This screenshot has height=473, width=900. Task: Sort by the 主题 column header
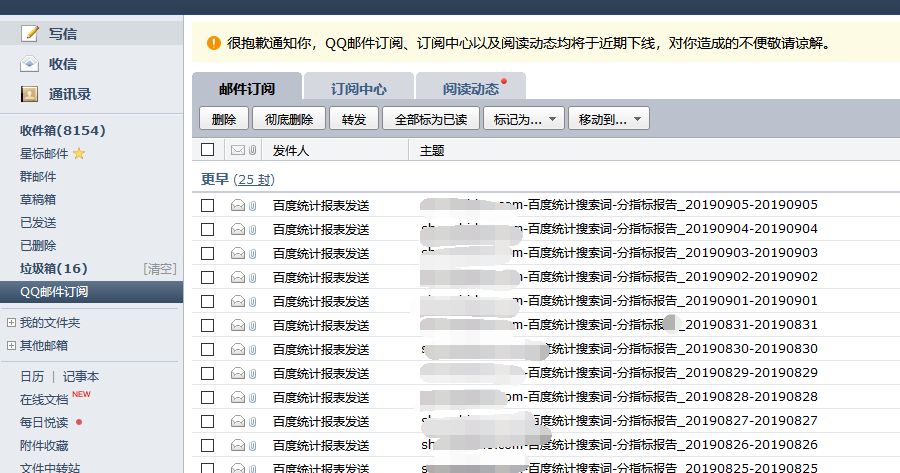tap(432, 150)
